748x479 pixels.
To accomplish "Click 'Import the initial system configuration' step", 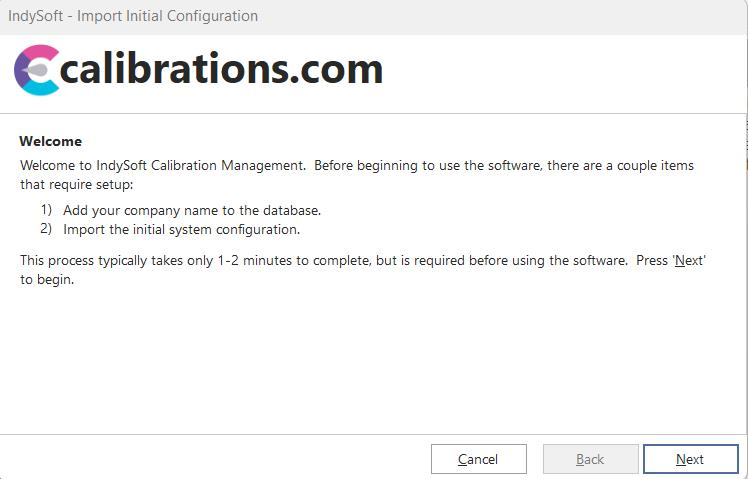I will (181, 229).
